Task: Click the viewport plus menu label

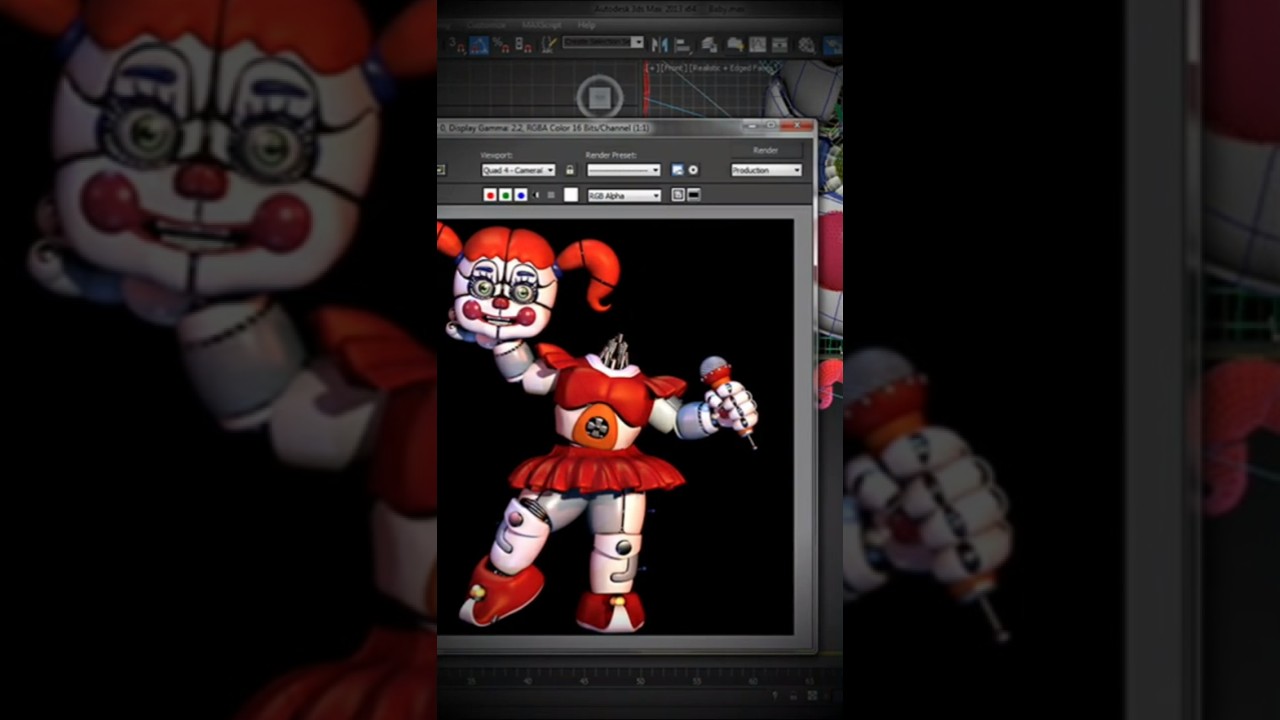Action: (x=653, y=68)
